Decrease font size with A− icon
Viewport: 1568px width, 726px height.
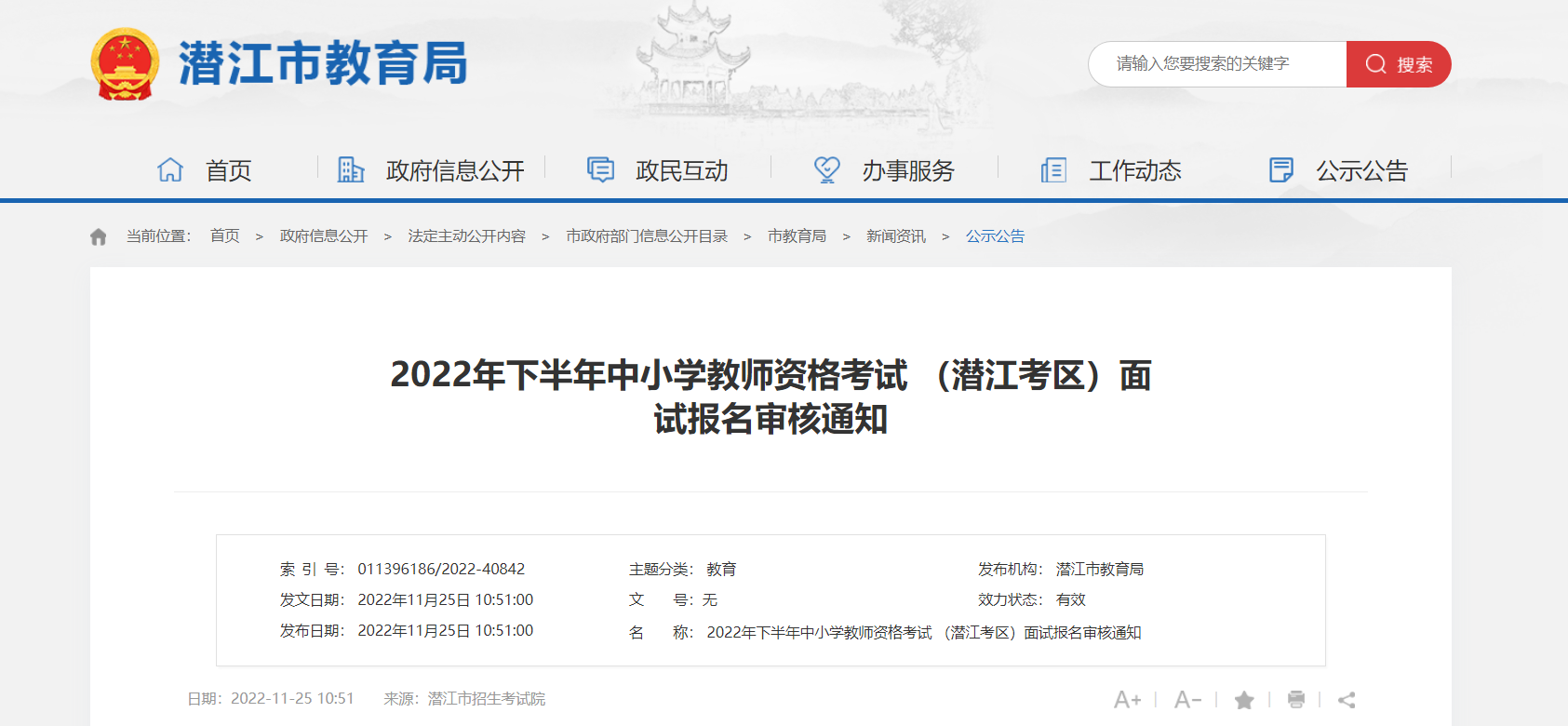[x=1187, y=699]
